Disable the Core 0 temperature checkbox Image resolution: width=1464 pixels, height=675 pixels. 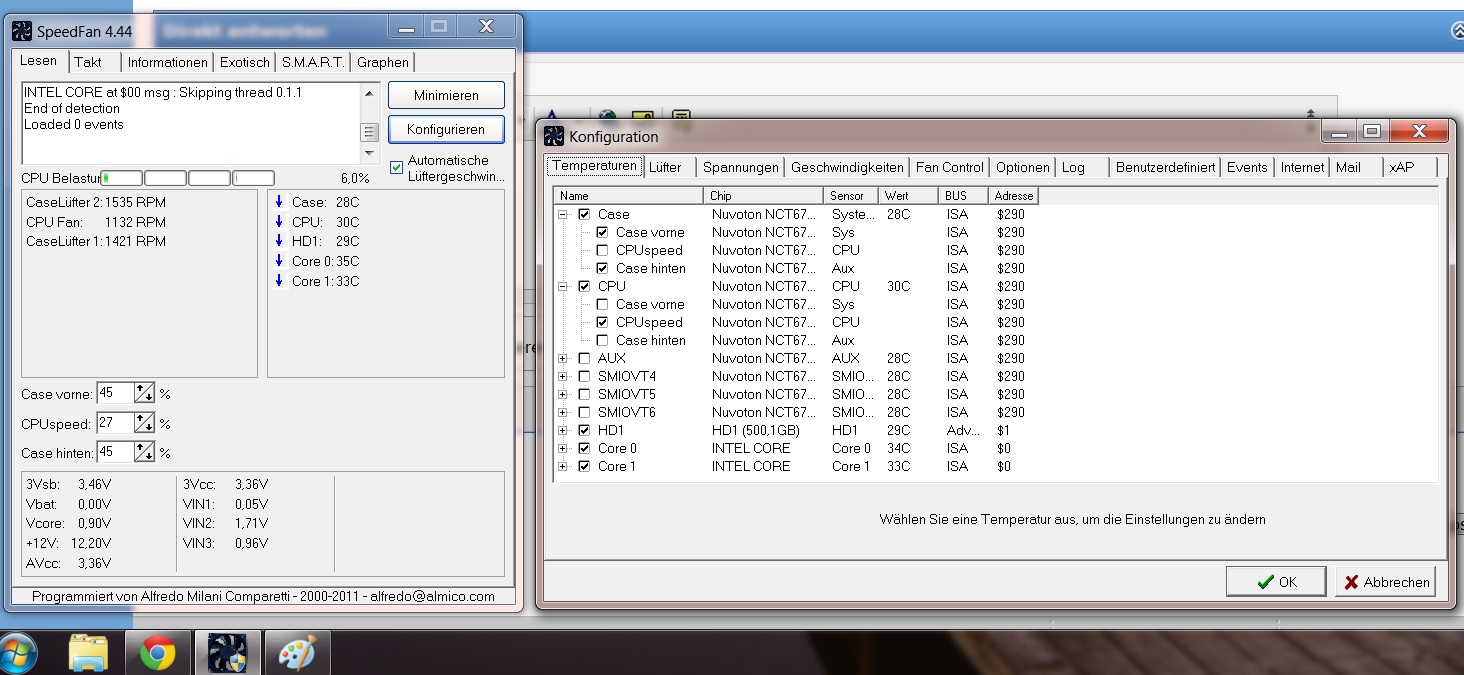pyautogui.click(x=584, y=448)
